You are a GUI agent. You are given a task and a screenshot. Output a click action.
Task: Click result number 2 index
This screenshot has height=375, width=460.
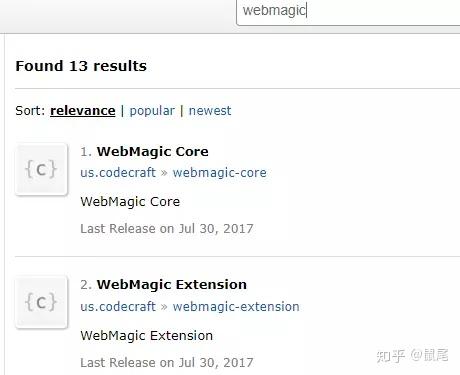[x=86, y=285]
